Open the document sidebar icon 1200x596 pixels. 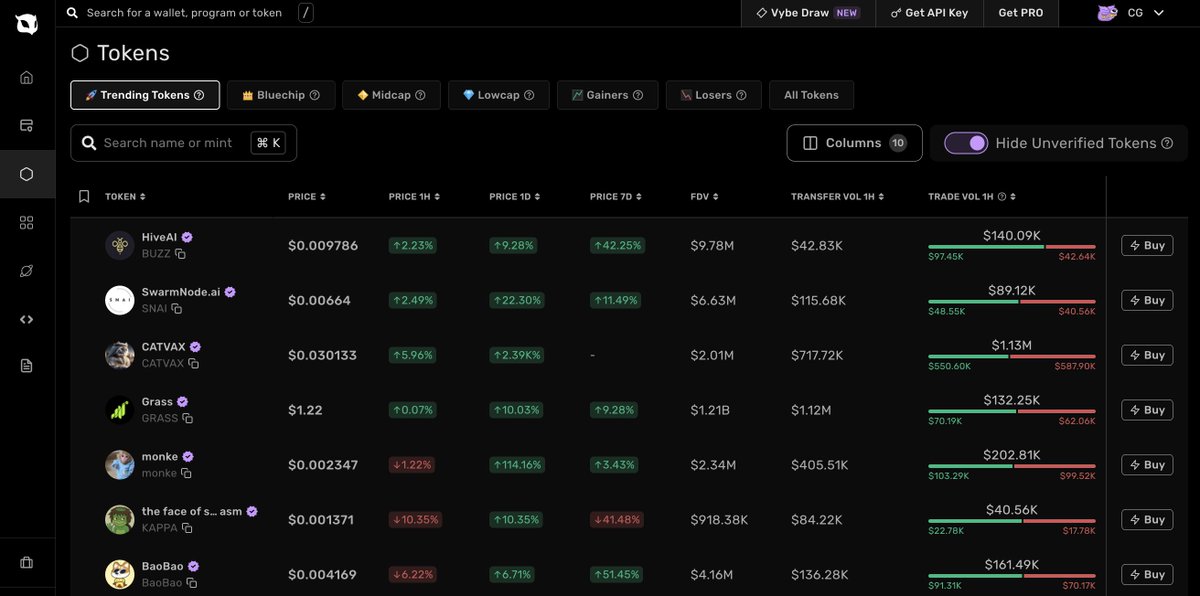point(27,366)
